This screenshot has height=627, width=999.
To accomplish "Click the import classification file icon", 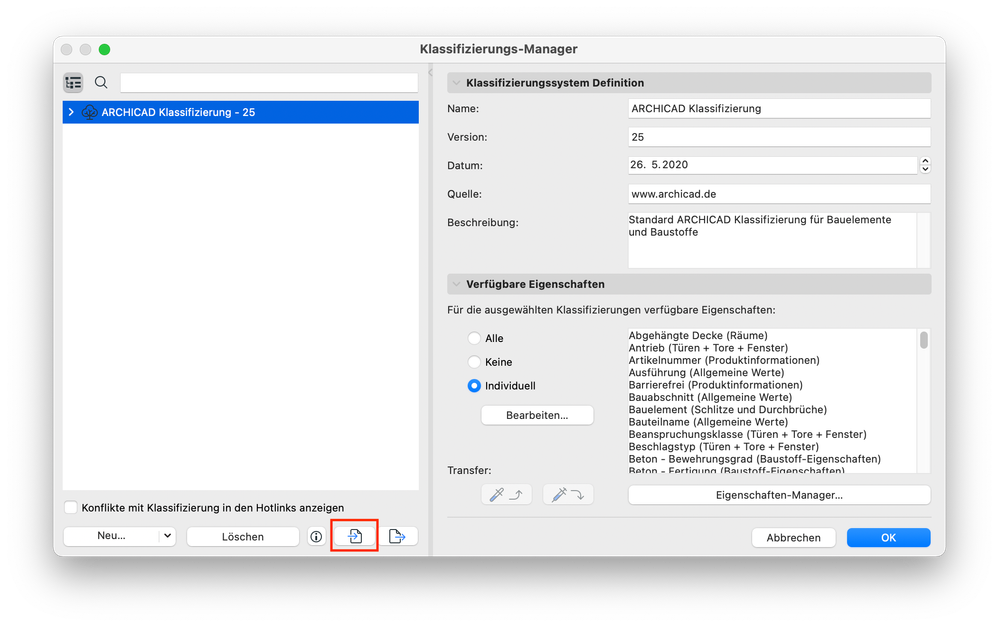I will 355,537.
